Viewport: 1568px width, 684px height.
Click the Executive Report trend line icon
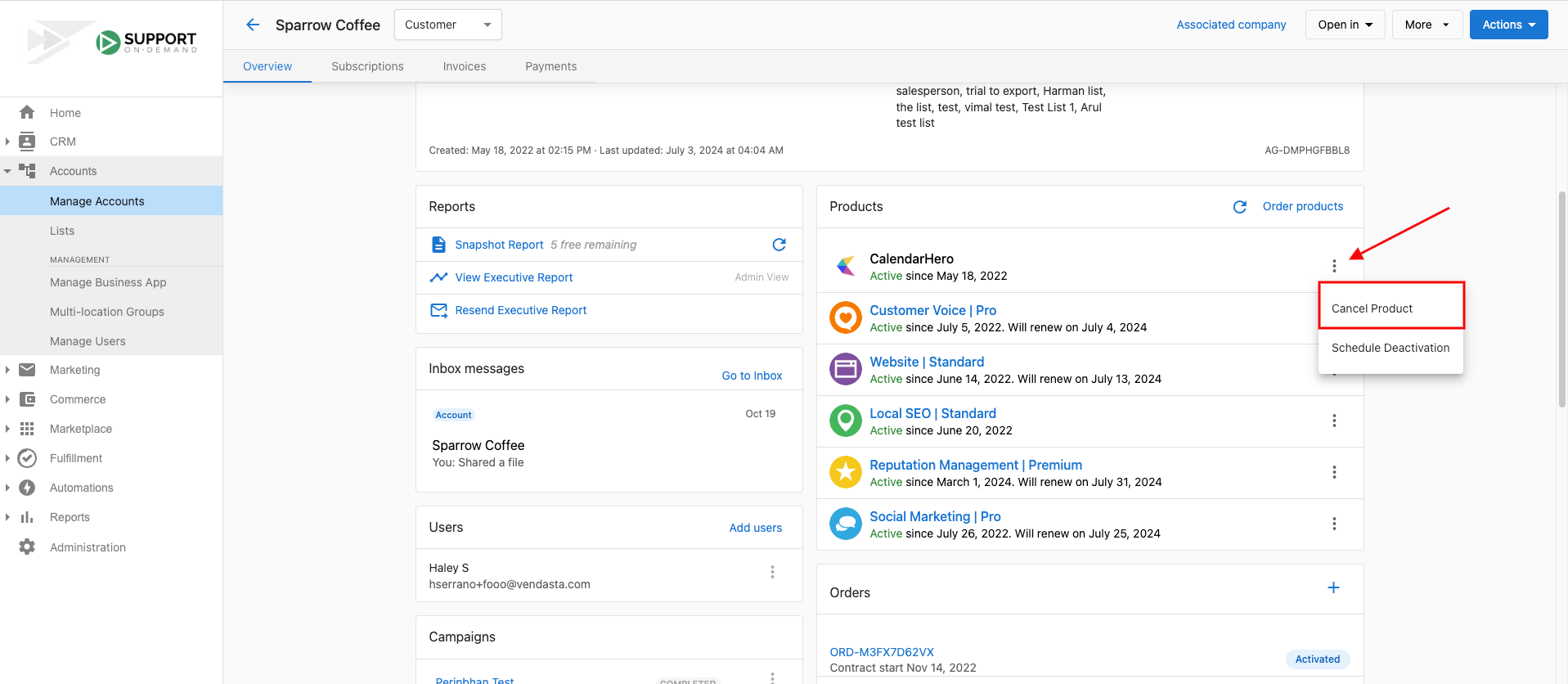click(438, 277)
